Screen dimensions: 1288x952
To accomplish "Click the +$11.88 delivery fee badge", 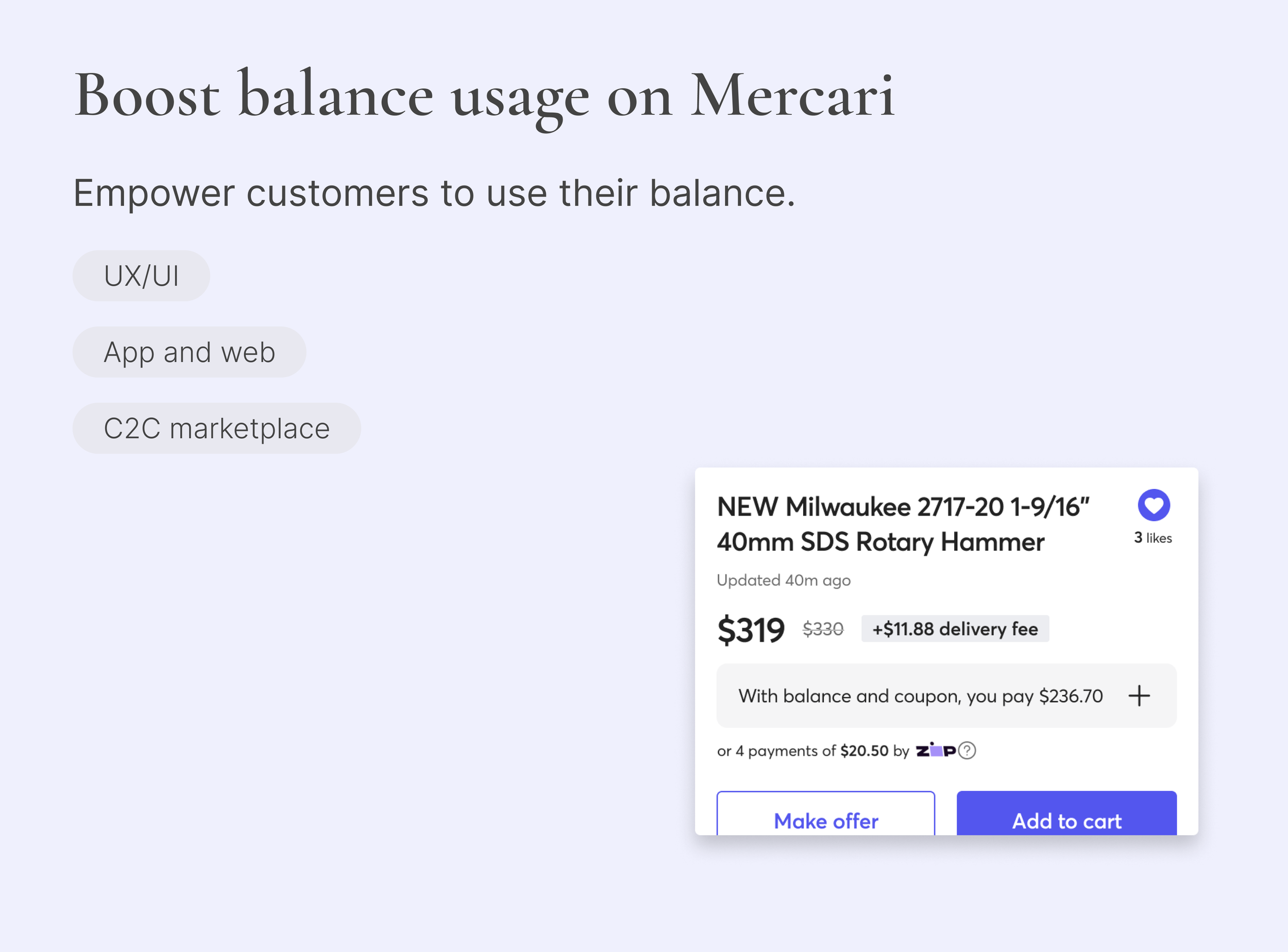I will [x=955, y=628].
